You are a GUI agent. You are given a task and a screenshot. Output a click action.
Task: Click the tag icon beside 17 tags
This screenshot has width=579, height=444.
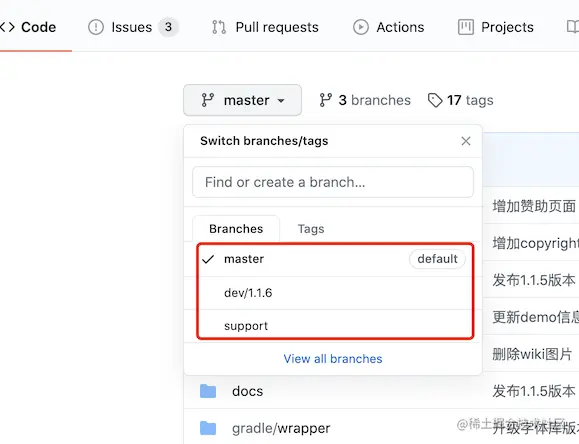tap(435, 100)
